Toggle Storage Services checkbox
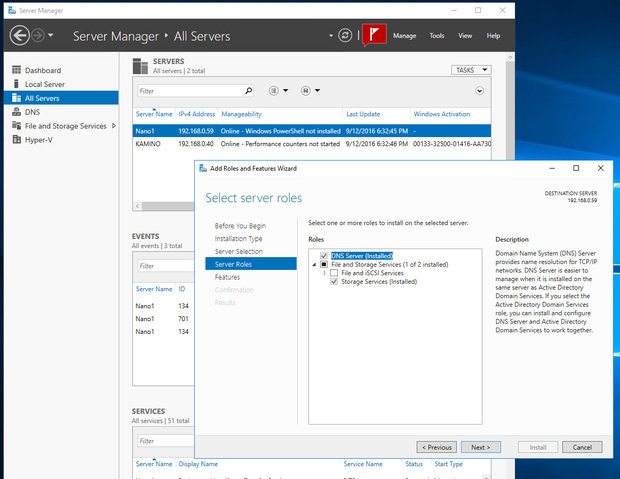Viewport: 620px width, 479px height. pyautogui.click(x=334, y=282)
